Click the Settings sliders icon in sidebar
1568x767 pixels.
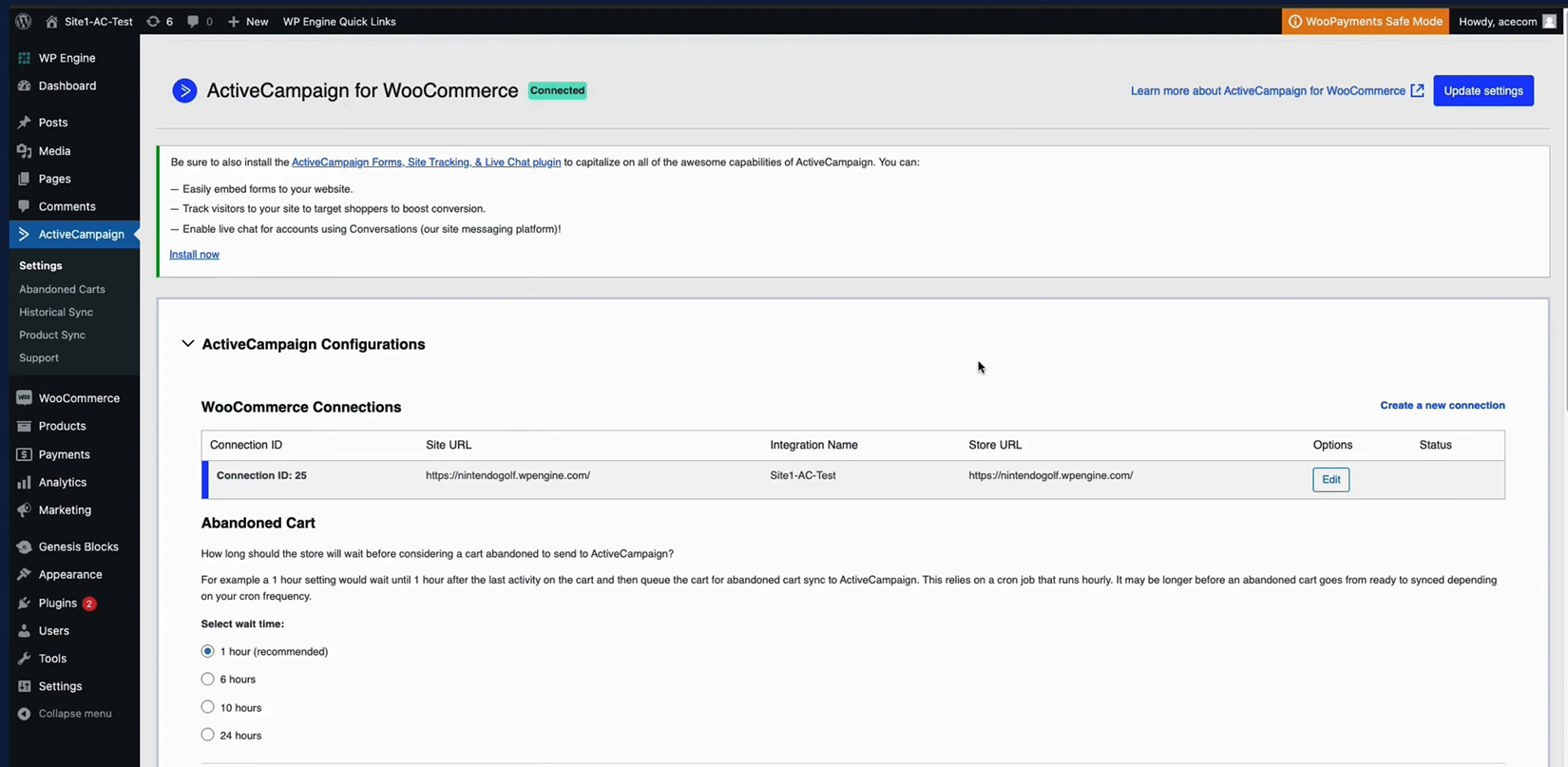[24, 686]
